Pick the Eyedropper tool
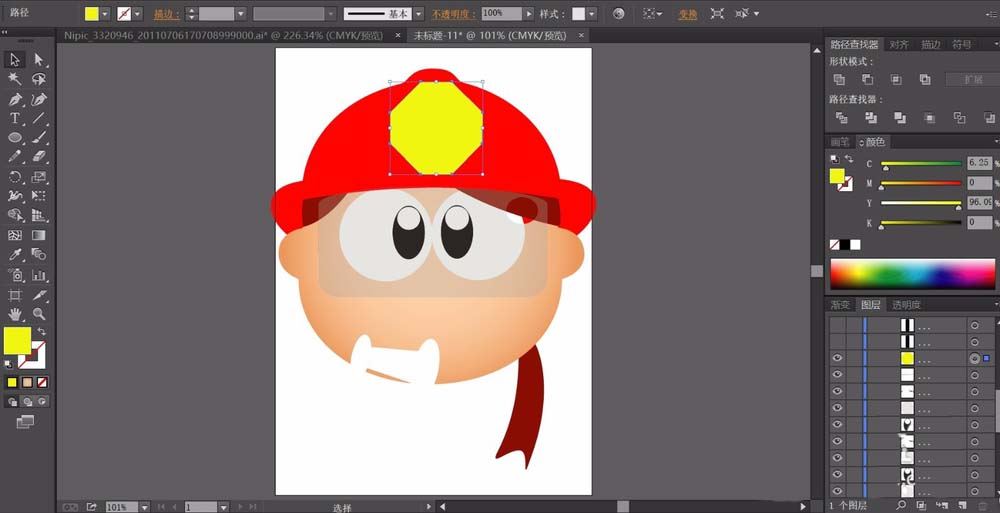The image size is (1000, 513). 15,255
